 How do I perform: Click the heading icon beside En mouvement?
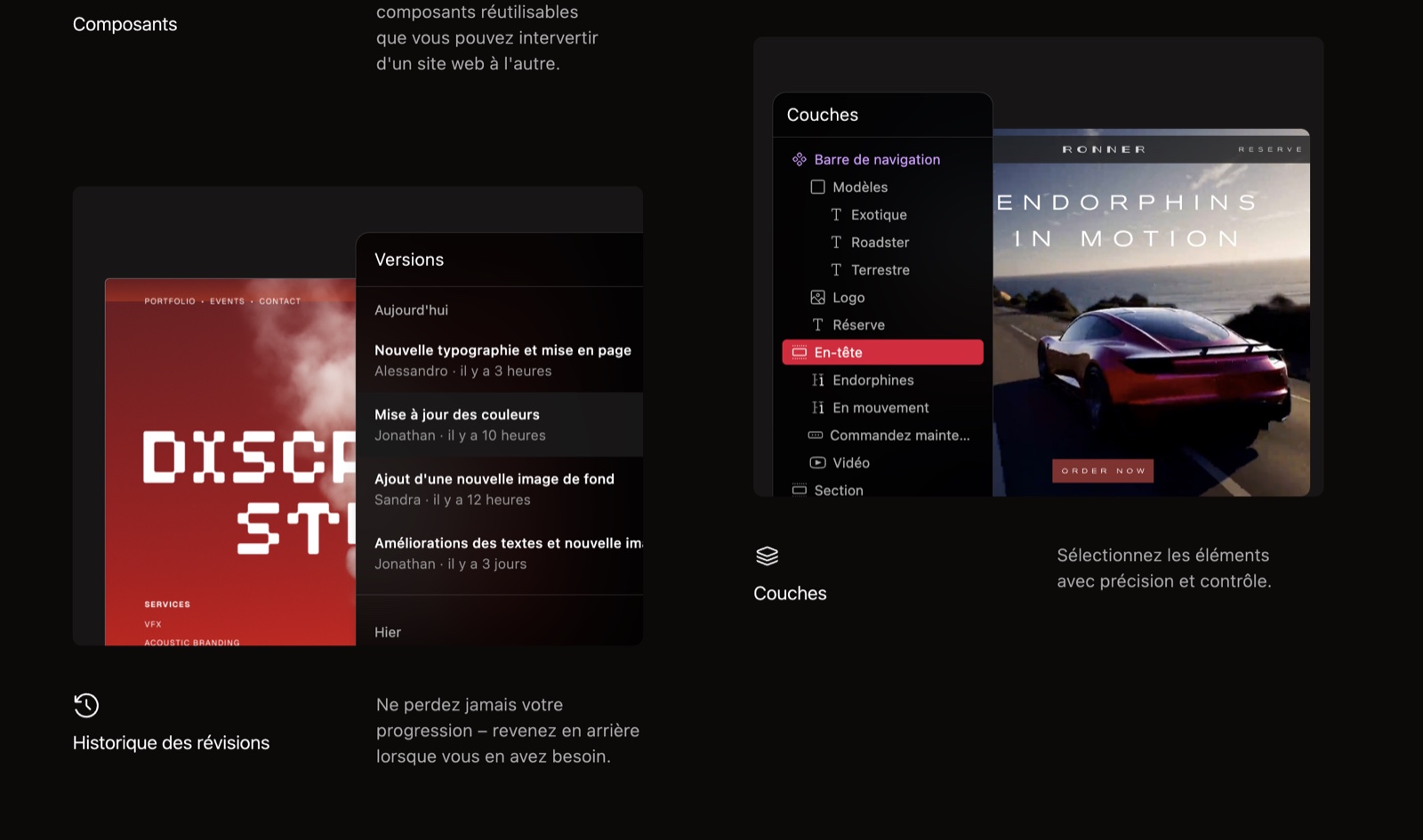(817, 407)
